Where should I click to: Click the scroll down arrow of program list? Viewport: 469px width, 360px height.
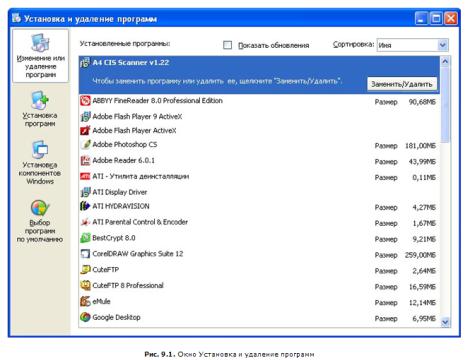pyautogui.click(x=445, y=322)
